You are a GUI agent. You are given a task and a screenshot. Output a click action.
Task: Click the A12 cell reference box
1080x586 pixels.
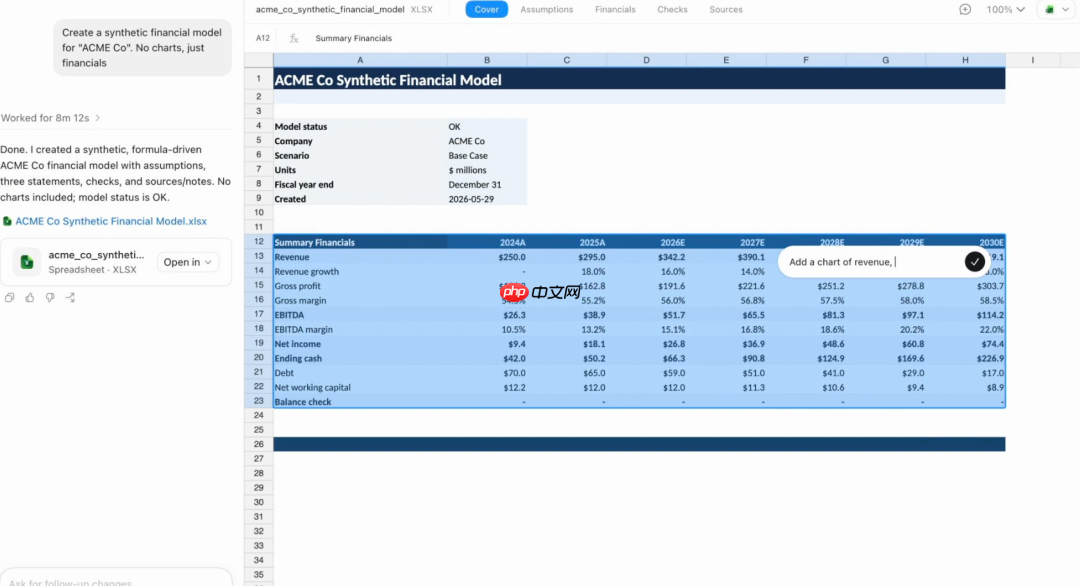coord(263,39)
